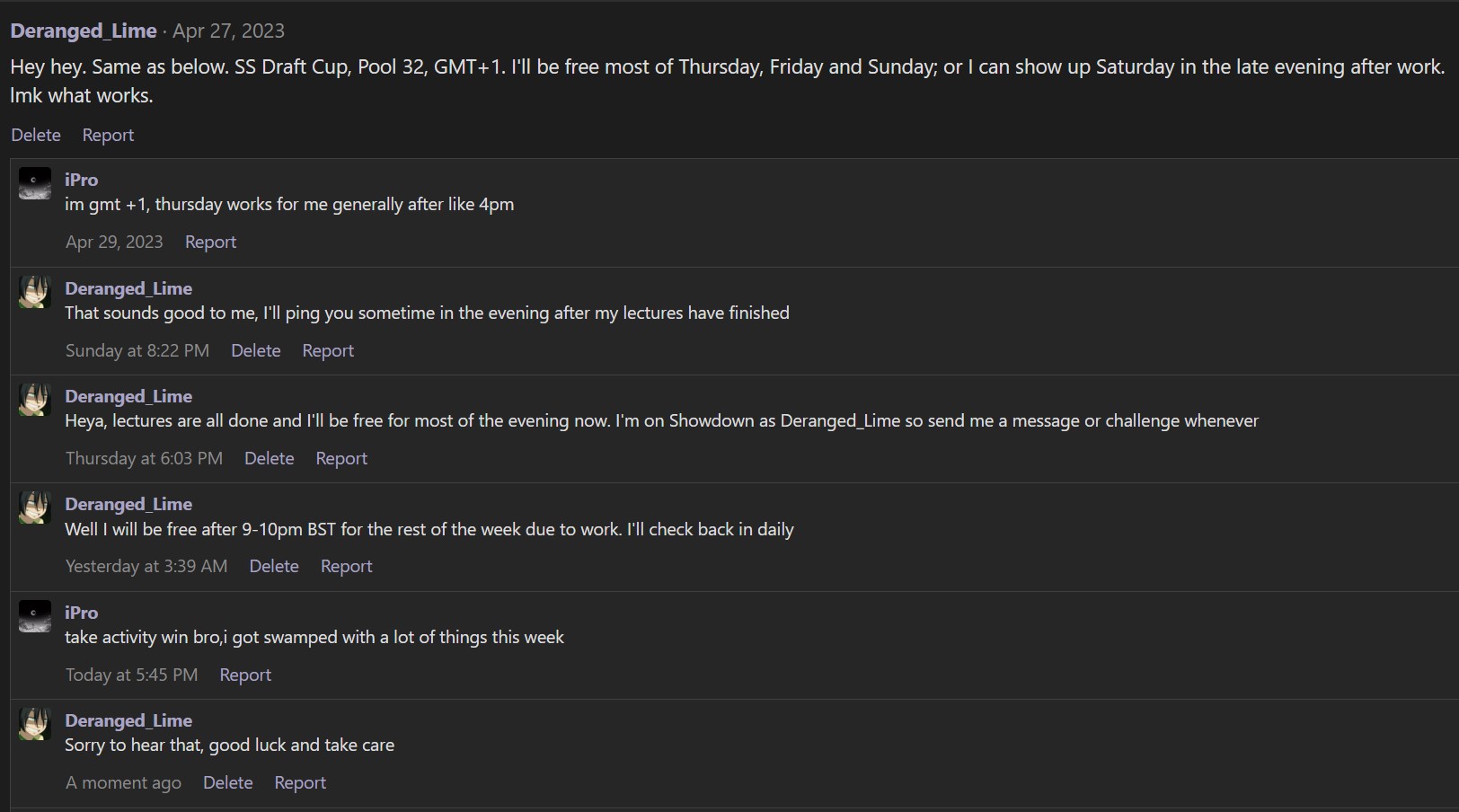Report the Yesterday at 3:39 AM comment

346,566
